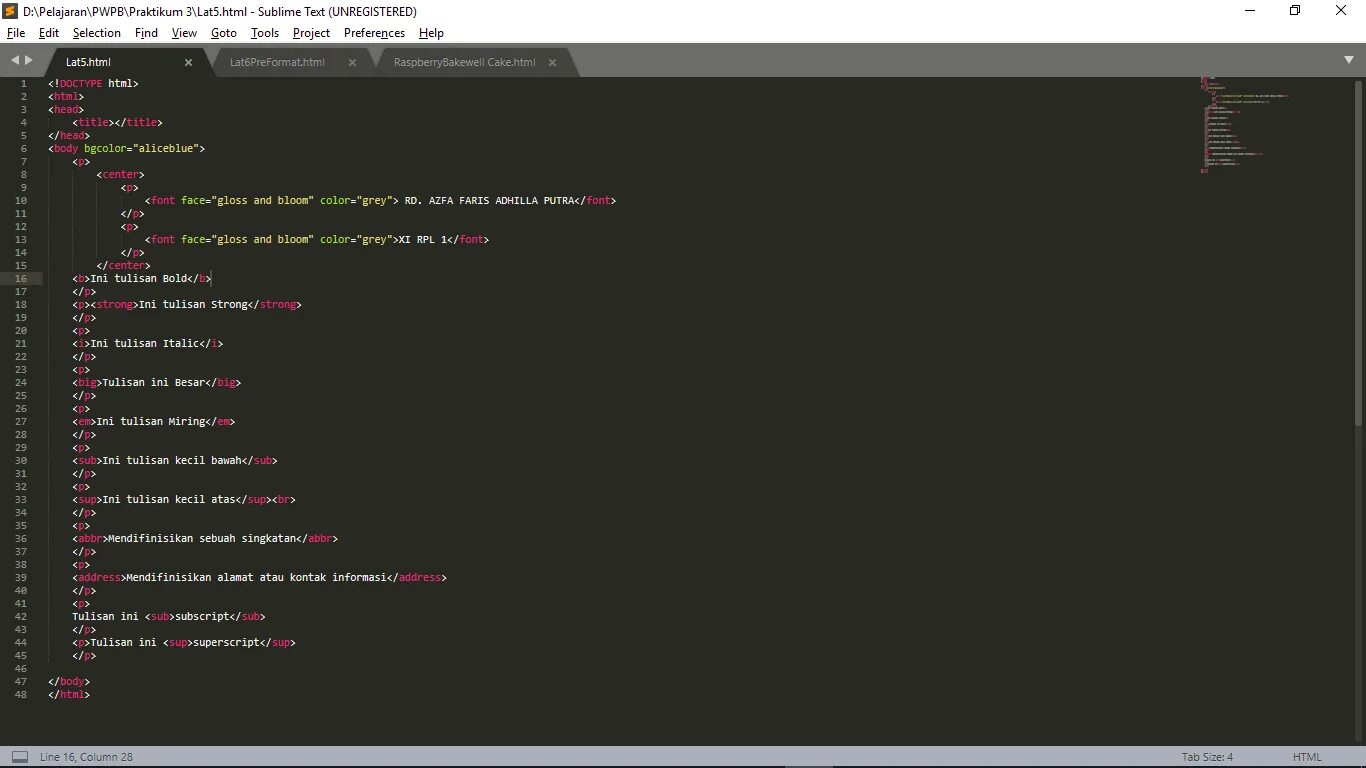The height and width of the screenshot is (768, 1366).
Task: Click the empty title tag line
Action: click(117, 122)
